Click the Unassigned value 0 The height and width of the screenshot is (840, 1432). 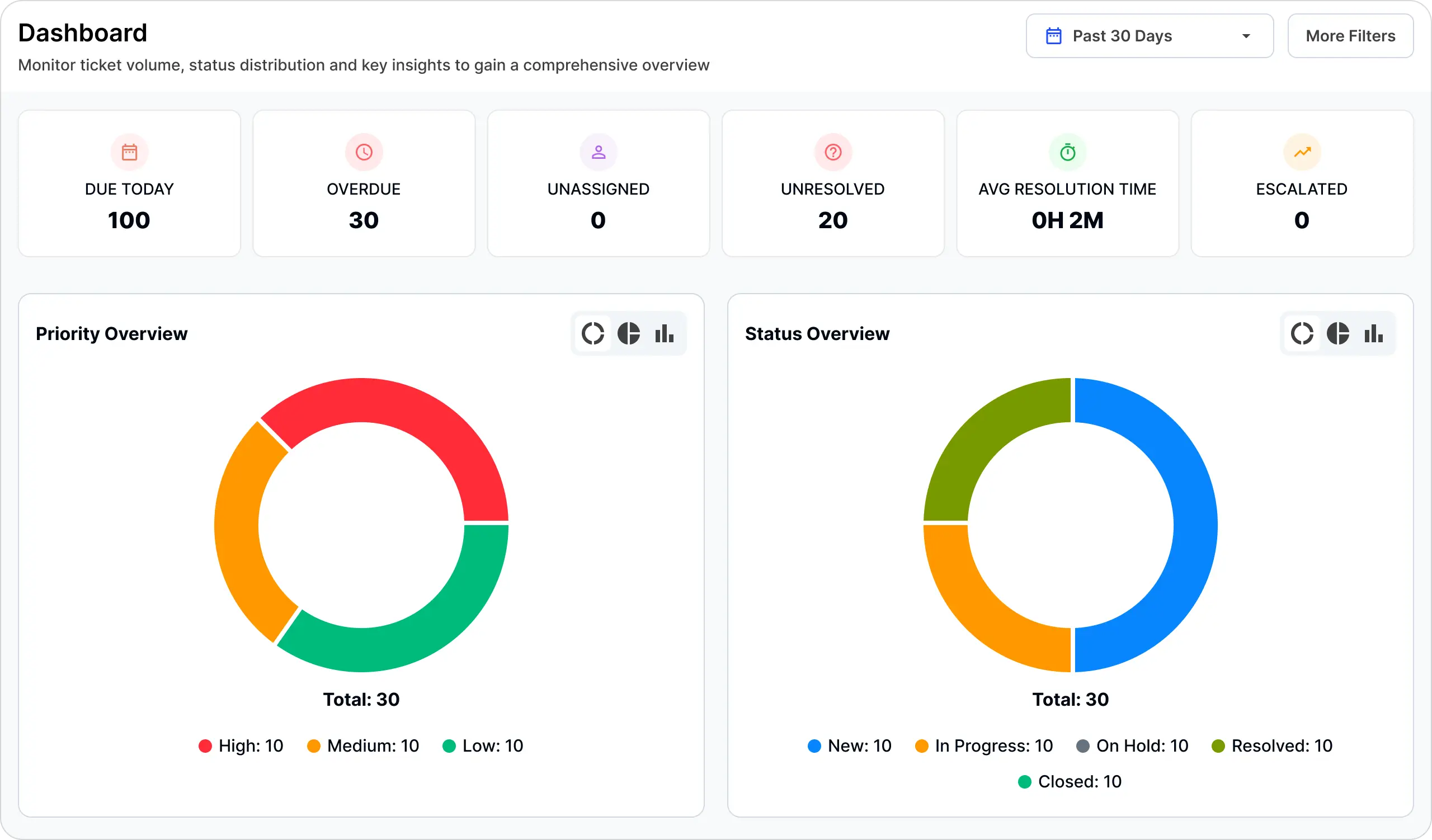point(599,220)
